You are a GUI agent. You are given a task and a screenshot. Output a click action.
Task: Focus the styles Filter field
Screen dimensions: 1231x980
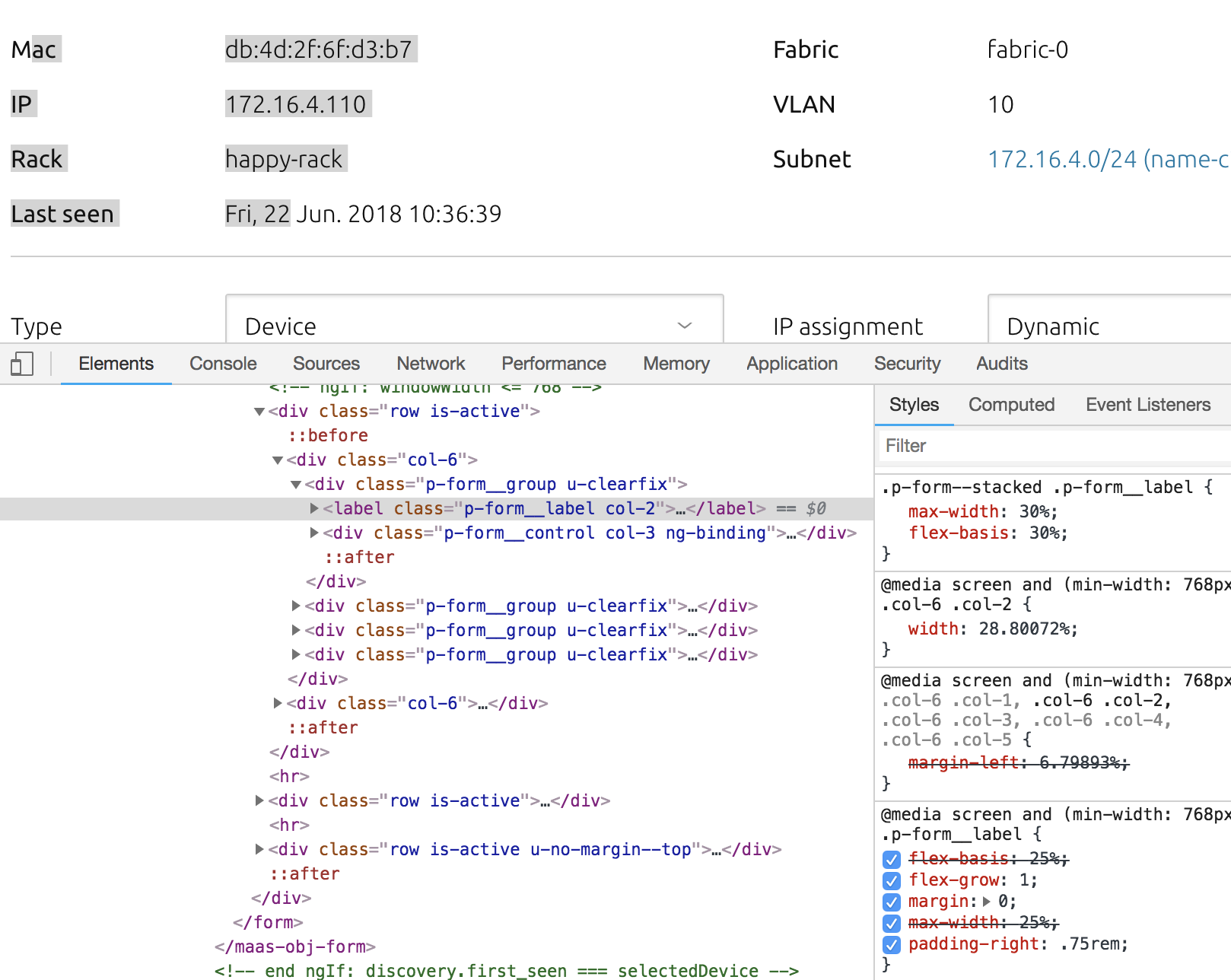(x=1055, y=446)
